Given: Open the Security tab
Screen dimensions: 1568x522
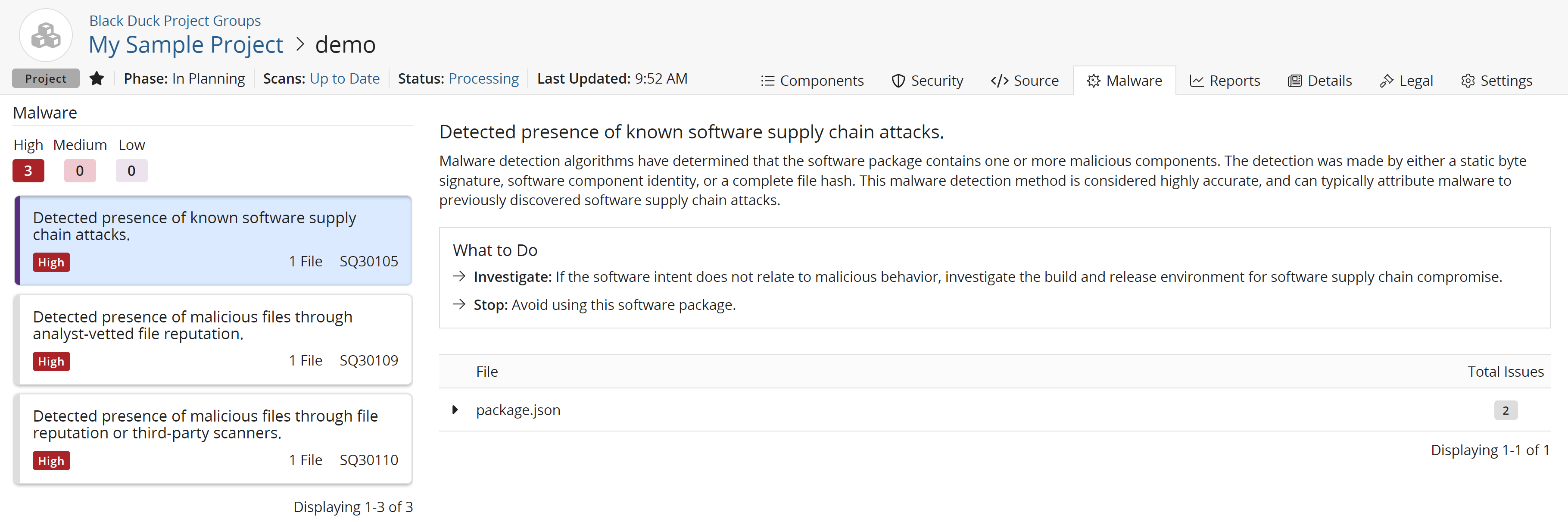Looking at the screenshot, I should pos(927,81).
